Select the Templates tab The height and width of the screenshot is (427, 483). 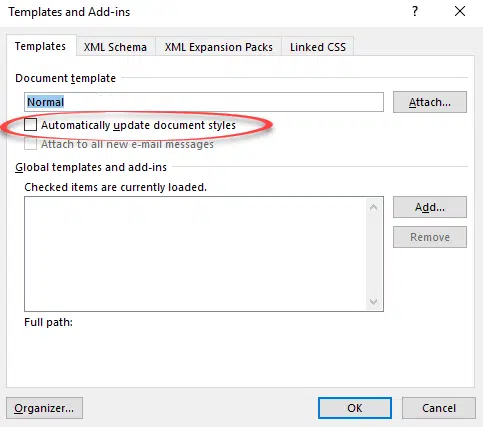41,46
